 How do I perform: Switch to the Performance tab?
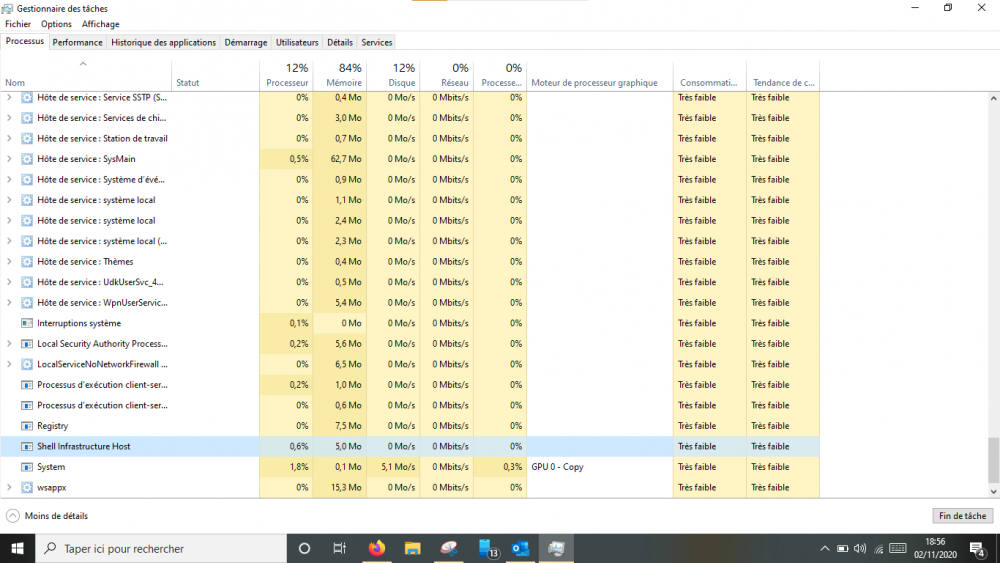click(x=77, y=42)
